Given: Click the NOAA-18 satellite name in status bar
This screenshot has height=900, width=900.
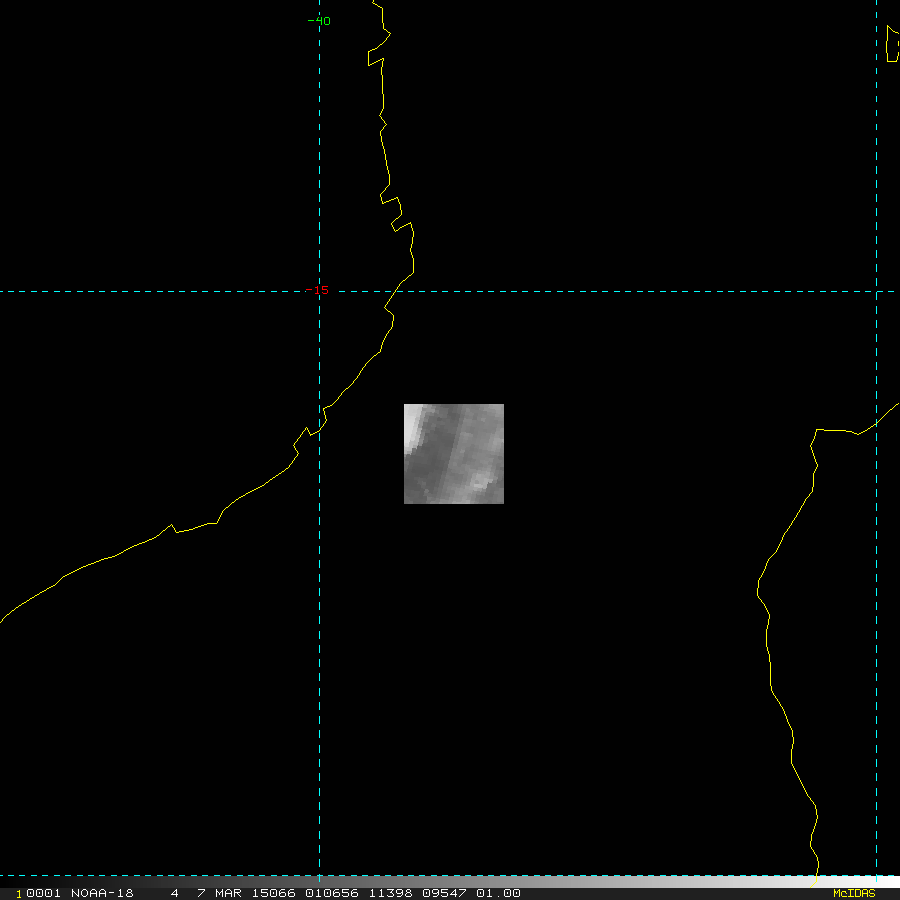Looking at the screenshot, I should (102, 893).
